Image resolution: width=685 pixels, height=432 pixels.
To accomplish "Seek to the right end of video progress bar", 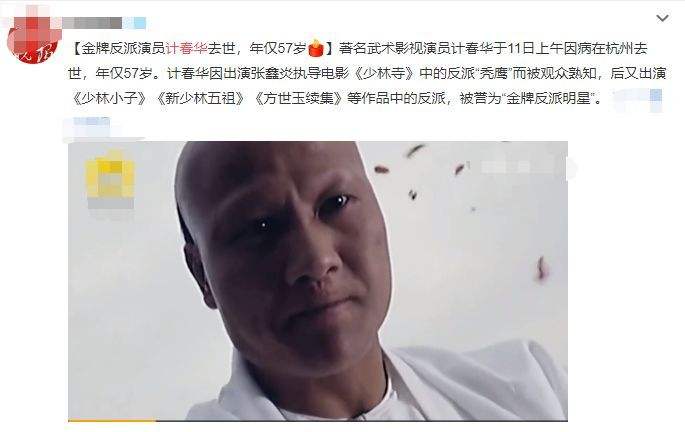I will click(x=566, y=420).
